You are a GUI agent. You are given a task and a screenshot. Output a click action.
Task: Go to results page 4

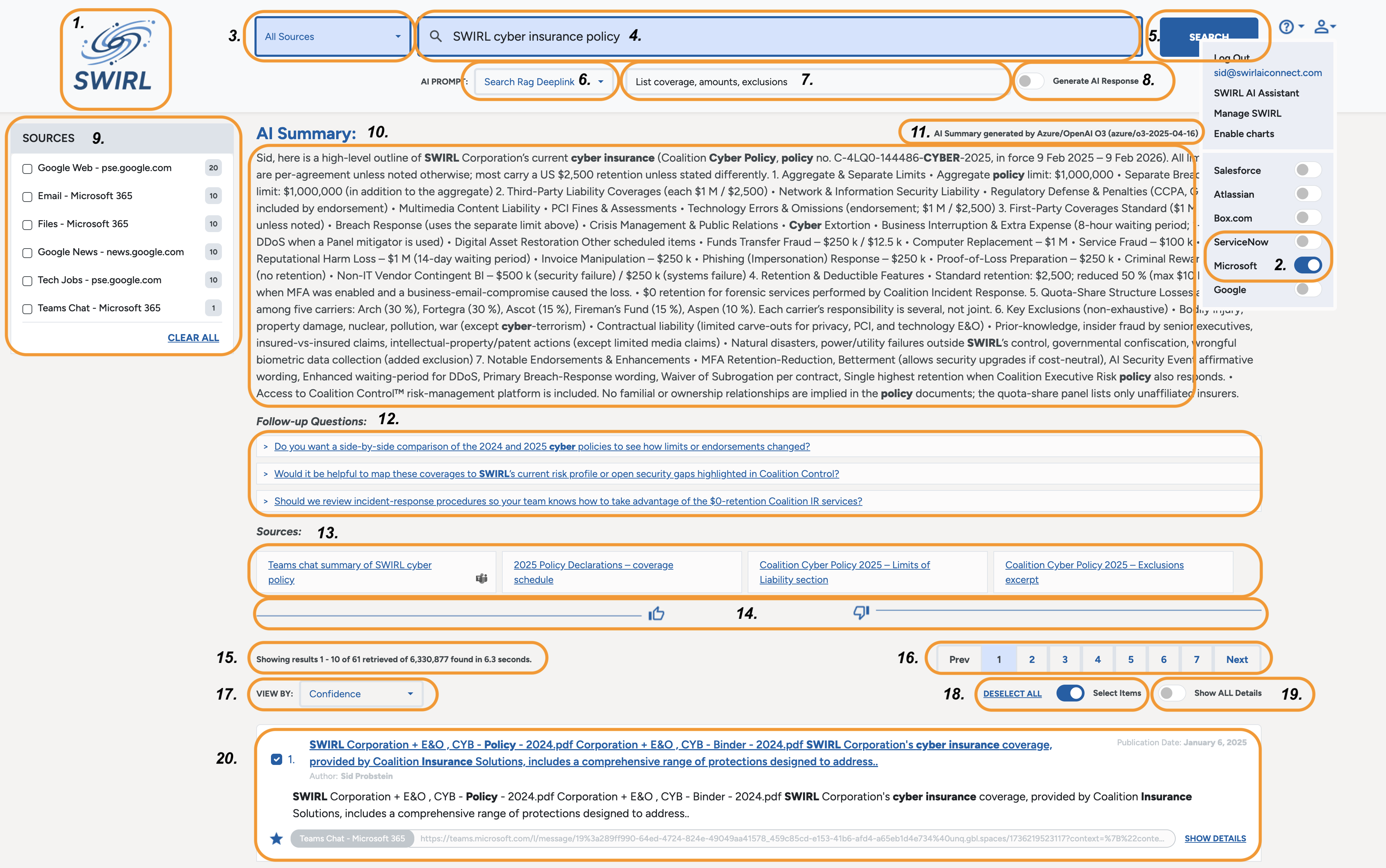pos(1097,660)
